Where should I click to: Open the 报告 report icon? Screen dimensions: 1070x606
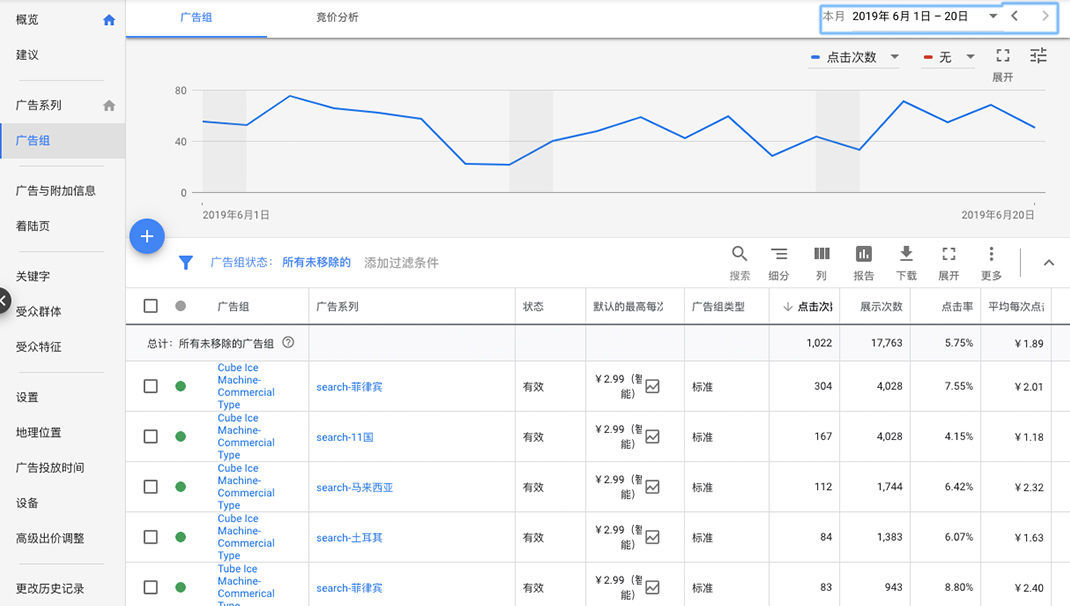(863, 254)
